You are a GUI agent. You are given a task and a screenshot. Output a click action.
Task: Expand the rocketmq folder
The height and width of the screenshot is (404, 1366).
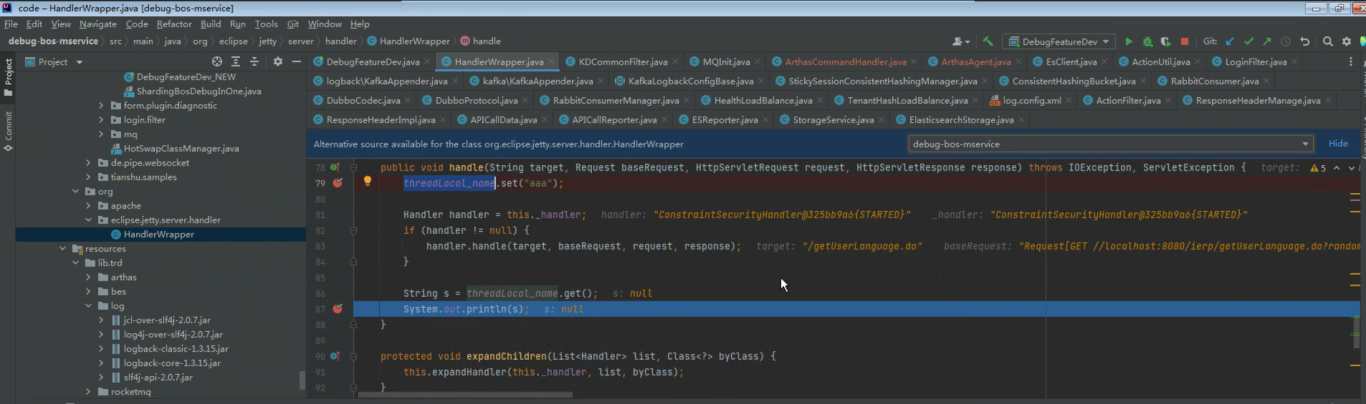[88, 392]
